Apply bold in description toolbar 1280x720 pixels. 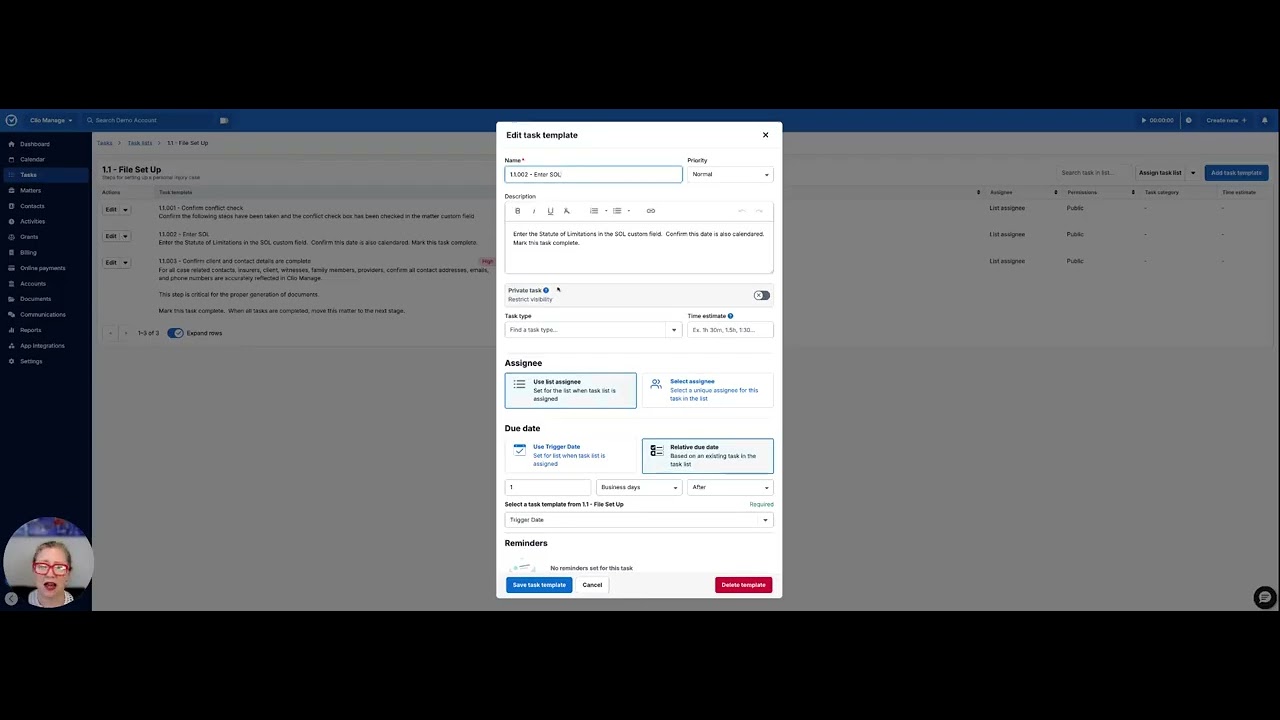[x=517, y=211]
